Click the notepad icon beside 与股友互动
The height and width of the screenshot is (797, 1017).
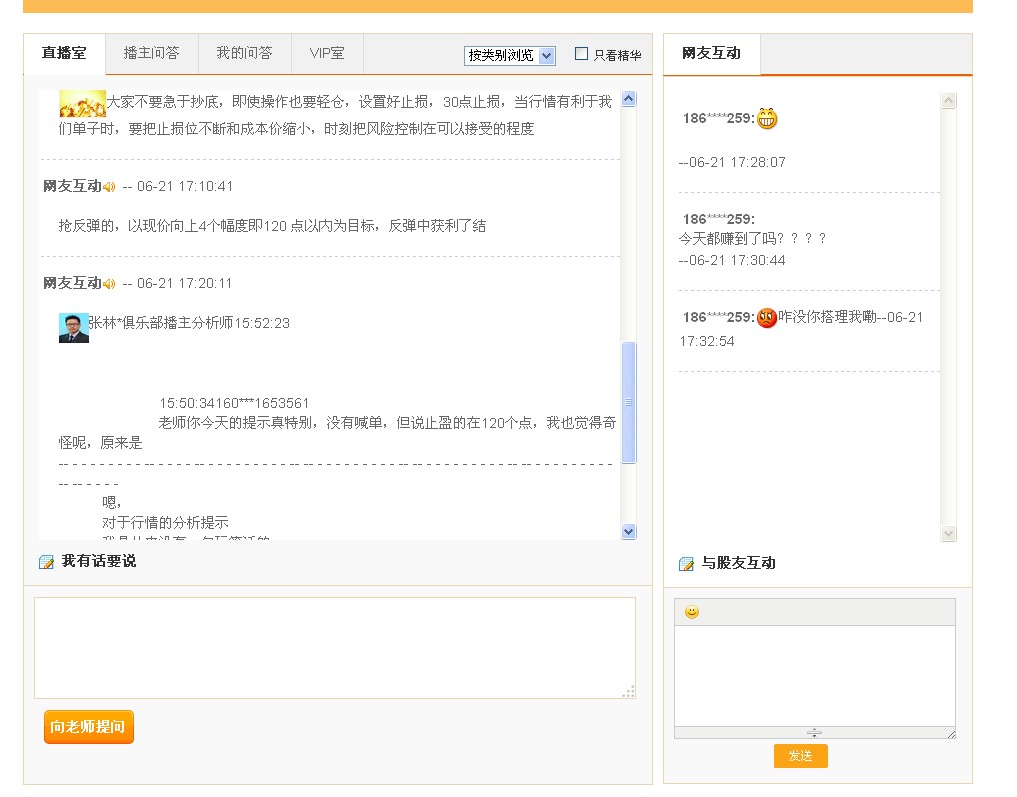[x=686, y=564]
